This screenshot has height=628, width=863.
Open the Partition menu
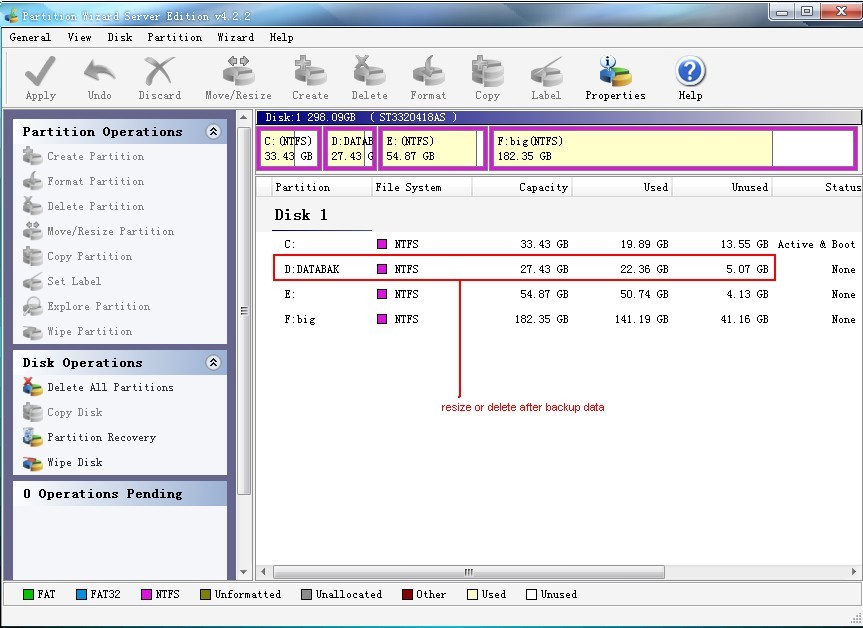pos(174,37)
